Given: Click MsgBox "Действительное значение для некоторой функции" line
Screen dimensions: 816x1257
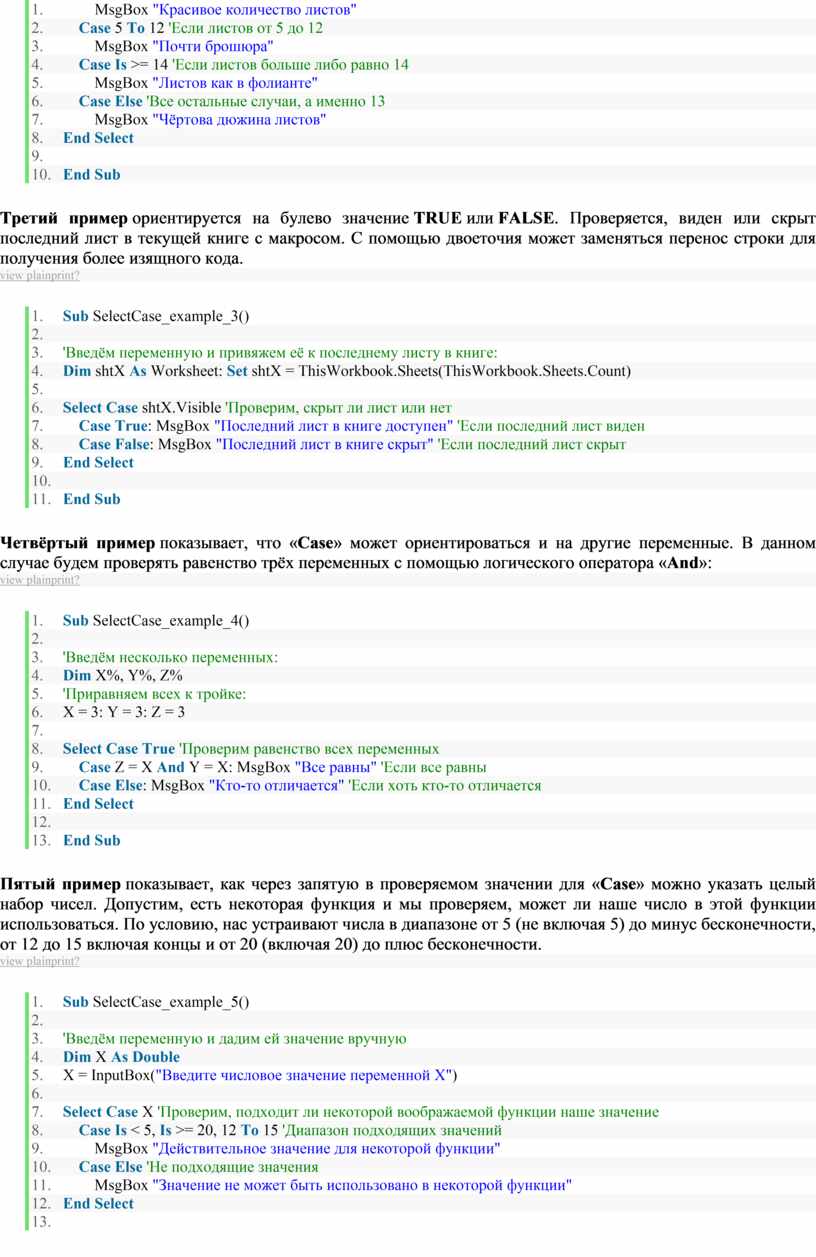Looking at the screenshot, I should [x=297, y=1148].
